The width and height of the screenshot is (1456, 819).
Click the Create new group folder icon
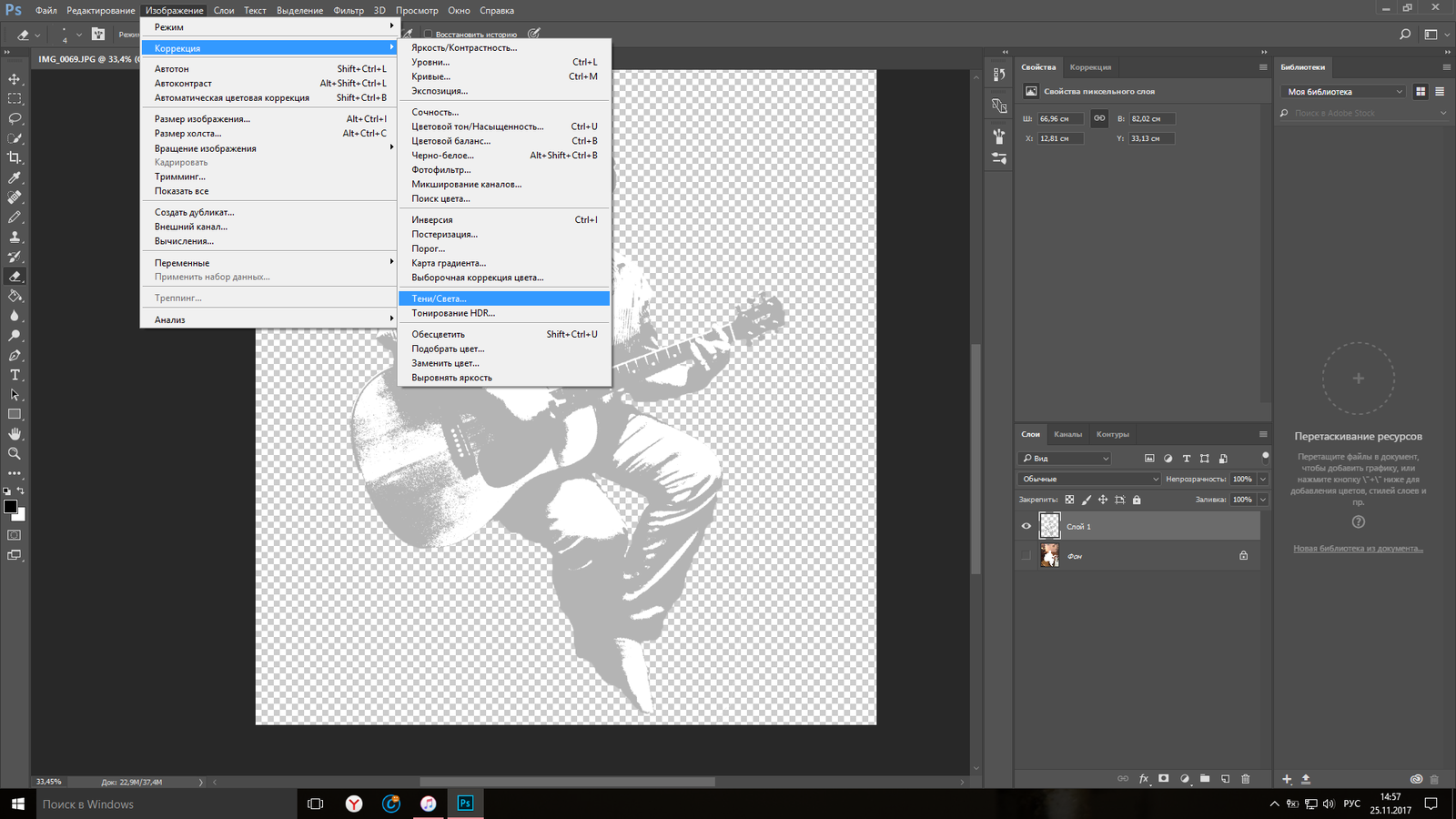[1205, 779]
